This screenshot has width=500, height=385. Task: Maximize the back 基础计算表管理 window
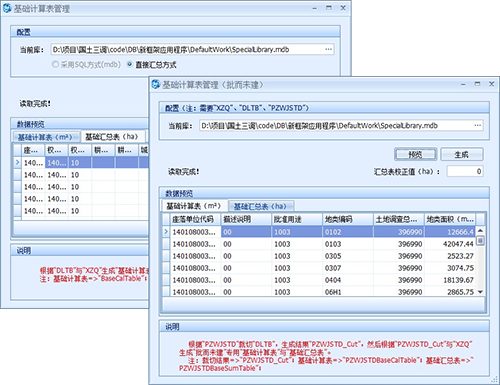click(x=329, y=8)
